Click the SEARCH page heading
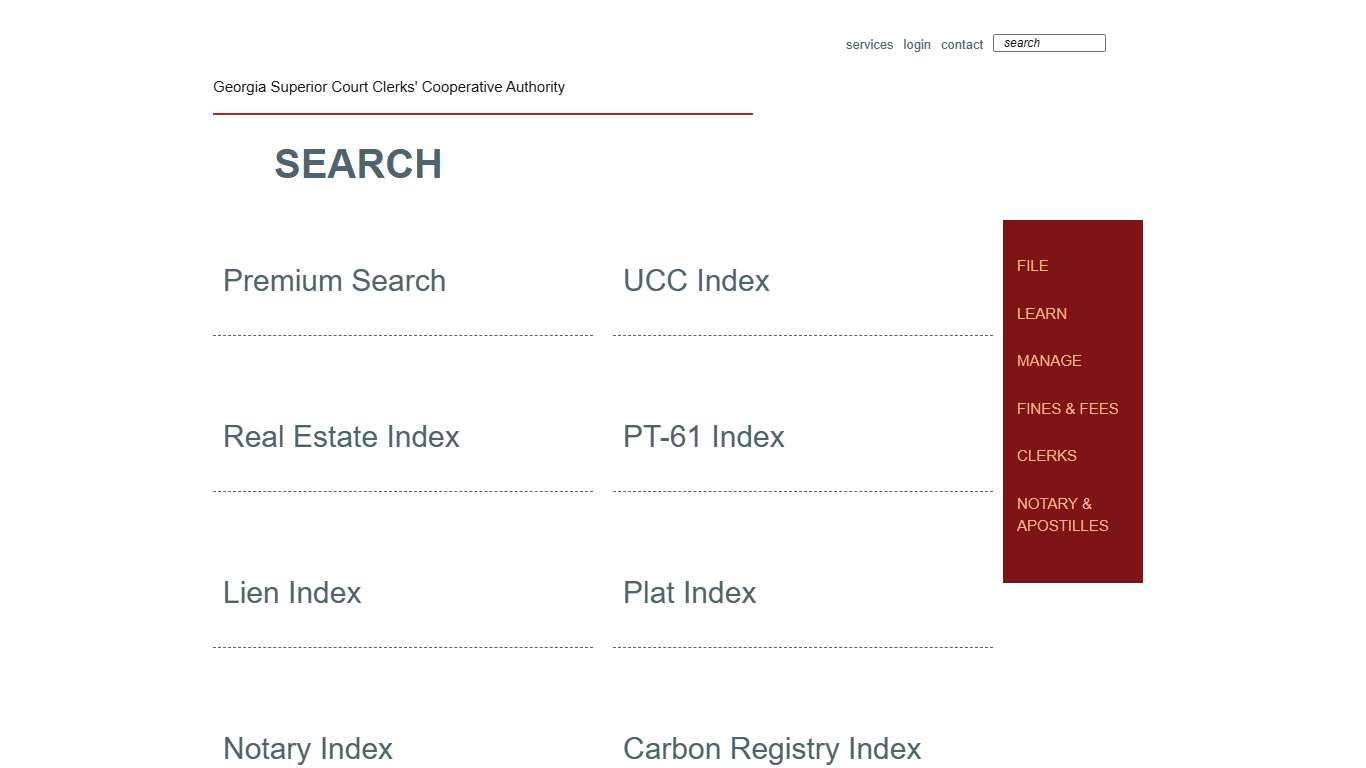 tap(358, 164)
